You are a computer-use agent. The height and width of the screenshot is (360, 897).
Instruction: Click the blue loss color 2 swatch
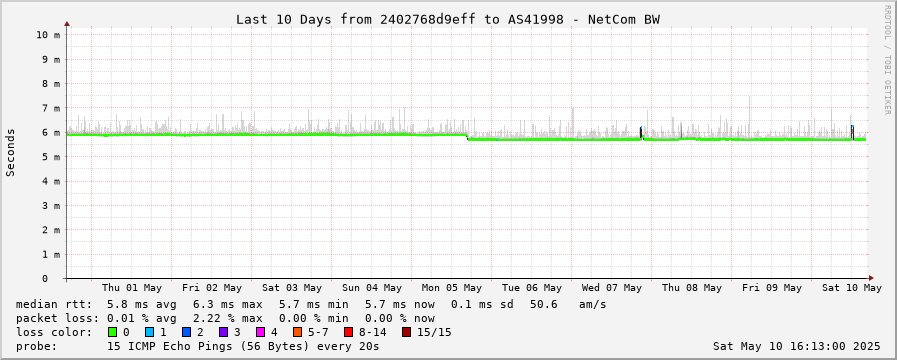186,332
